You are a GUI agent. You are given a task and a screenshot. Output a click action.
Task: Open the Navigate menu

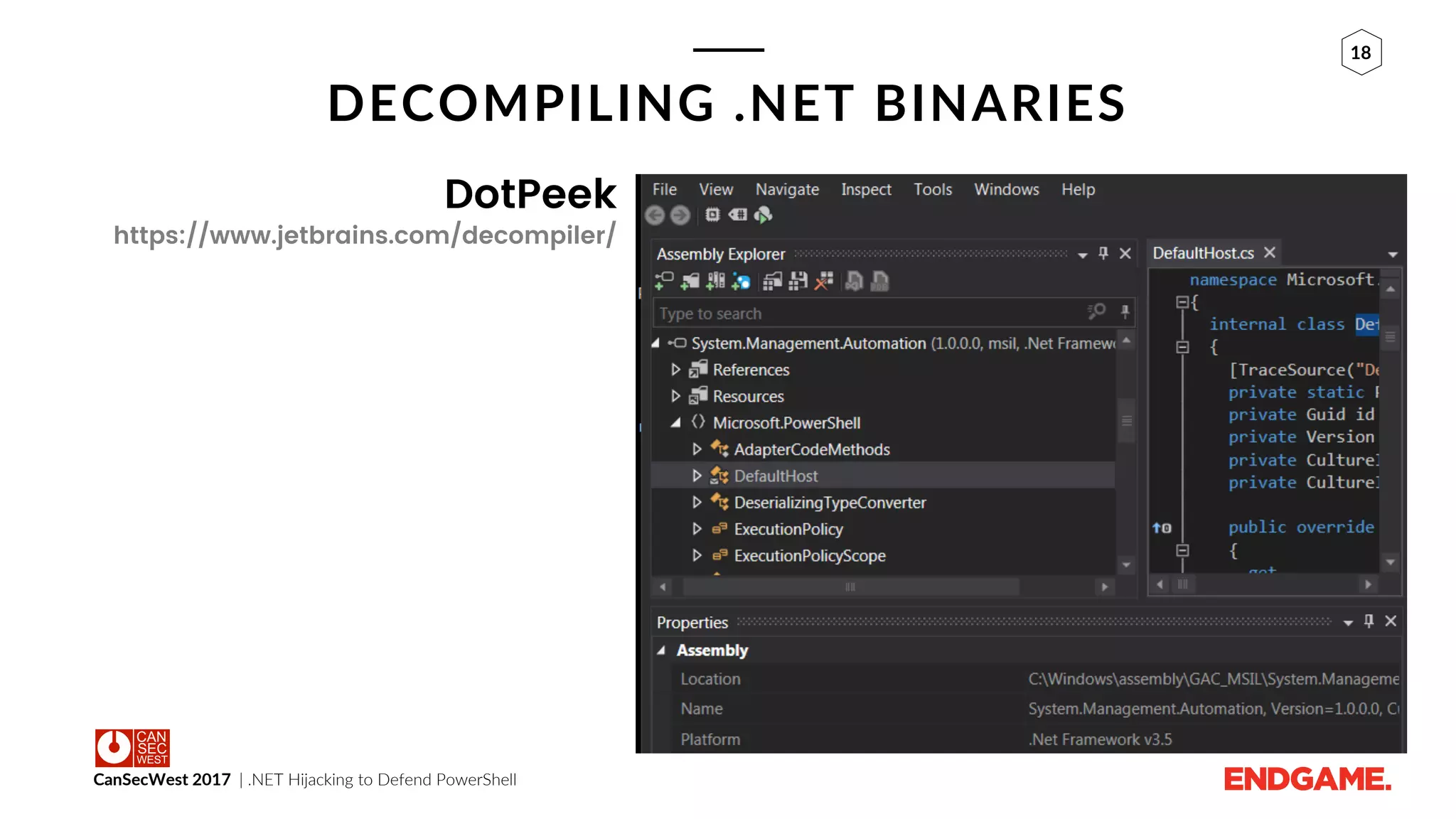787,189
